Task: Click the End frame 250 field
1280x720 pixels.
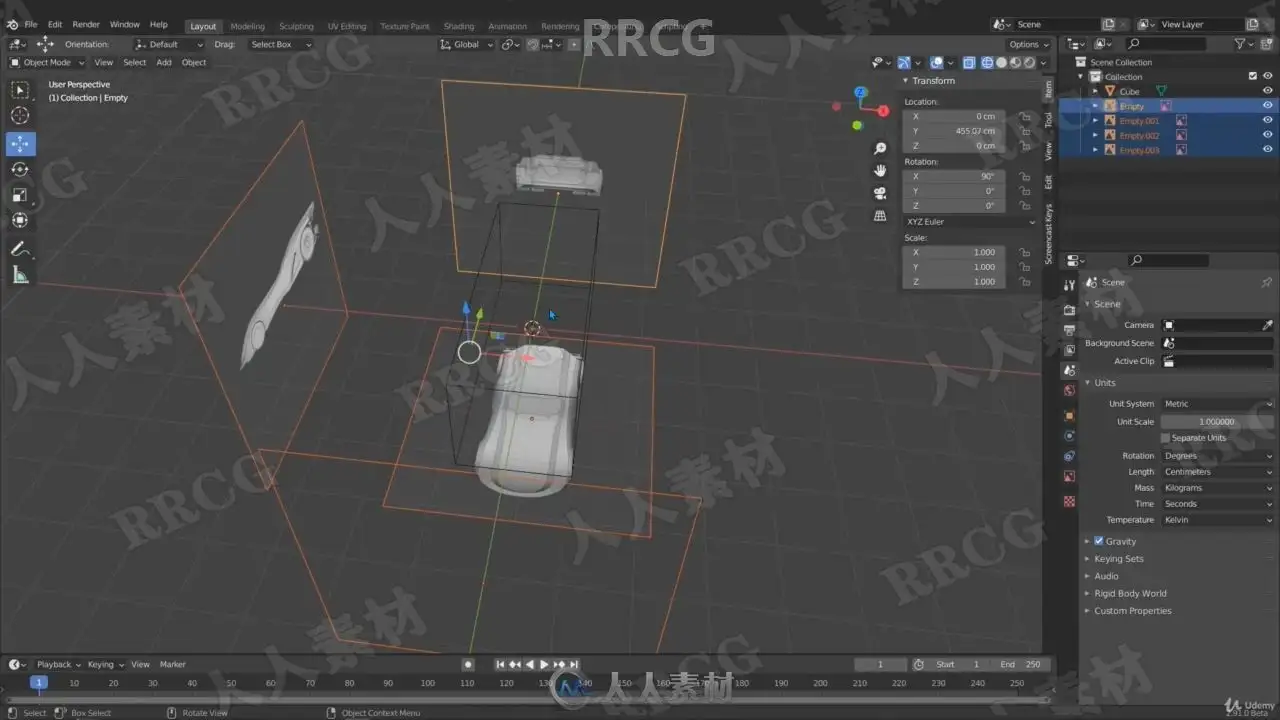Action: pos(1020,664)
